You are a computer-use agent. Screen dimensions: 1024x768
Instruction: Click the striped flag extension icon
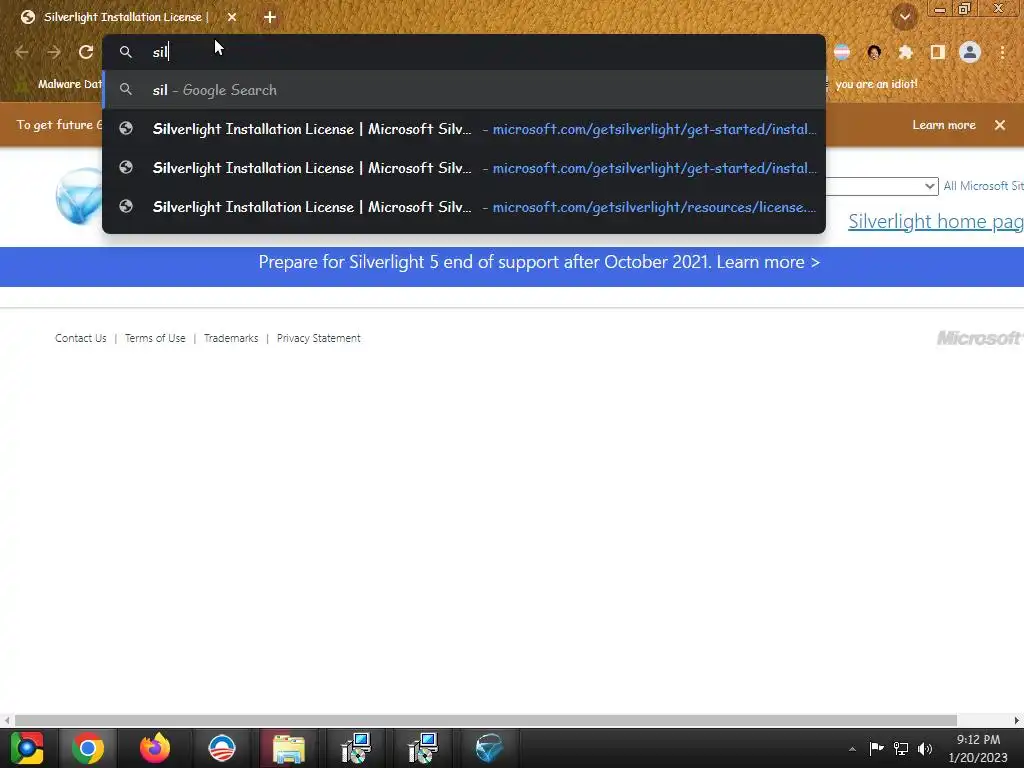842,52
